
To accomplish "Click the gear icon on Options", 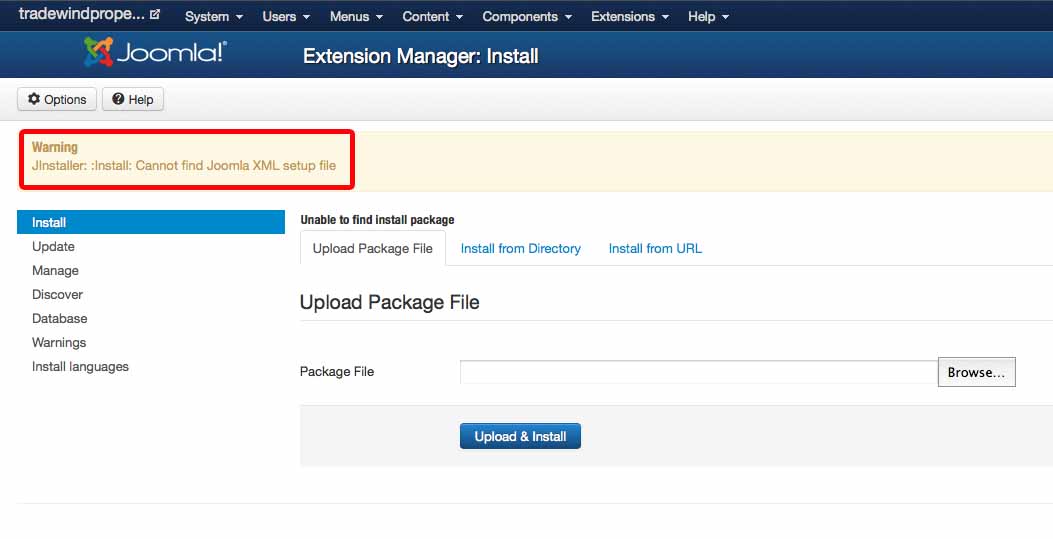I will coord(34,99).
